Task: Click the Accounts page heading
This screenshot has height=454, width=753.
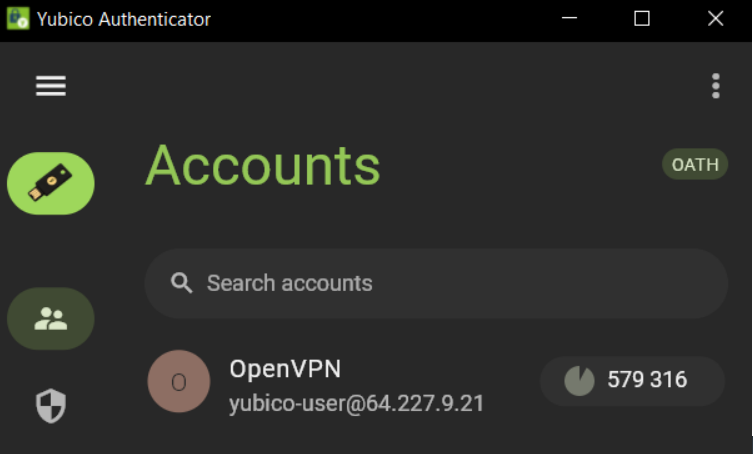Action: (263, 165)
